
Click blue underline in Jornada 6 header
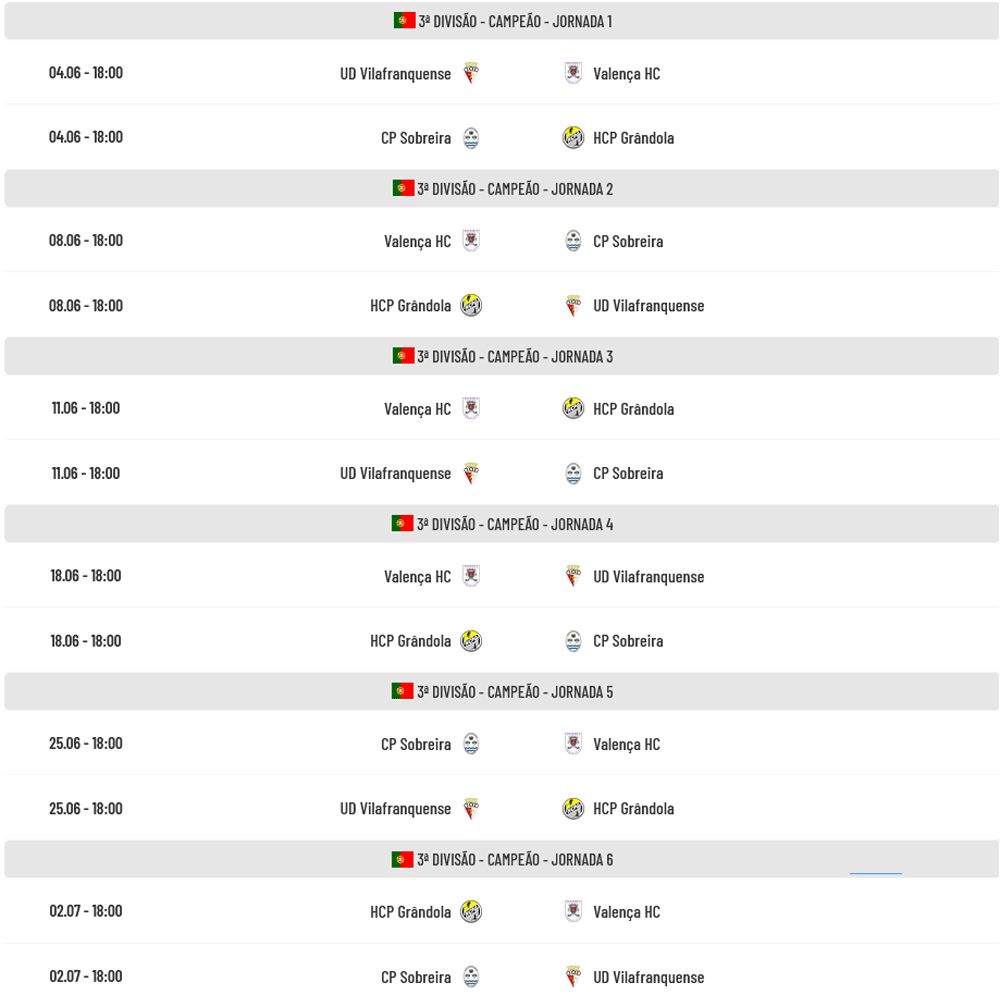pos(875,873)
